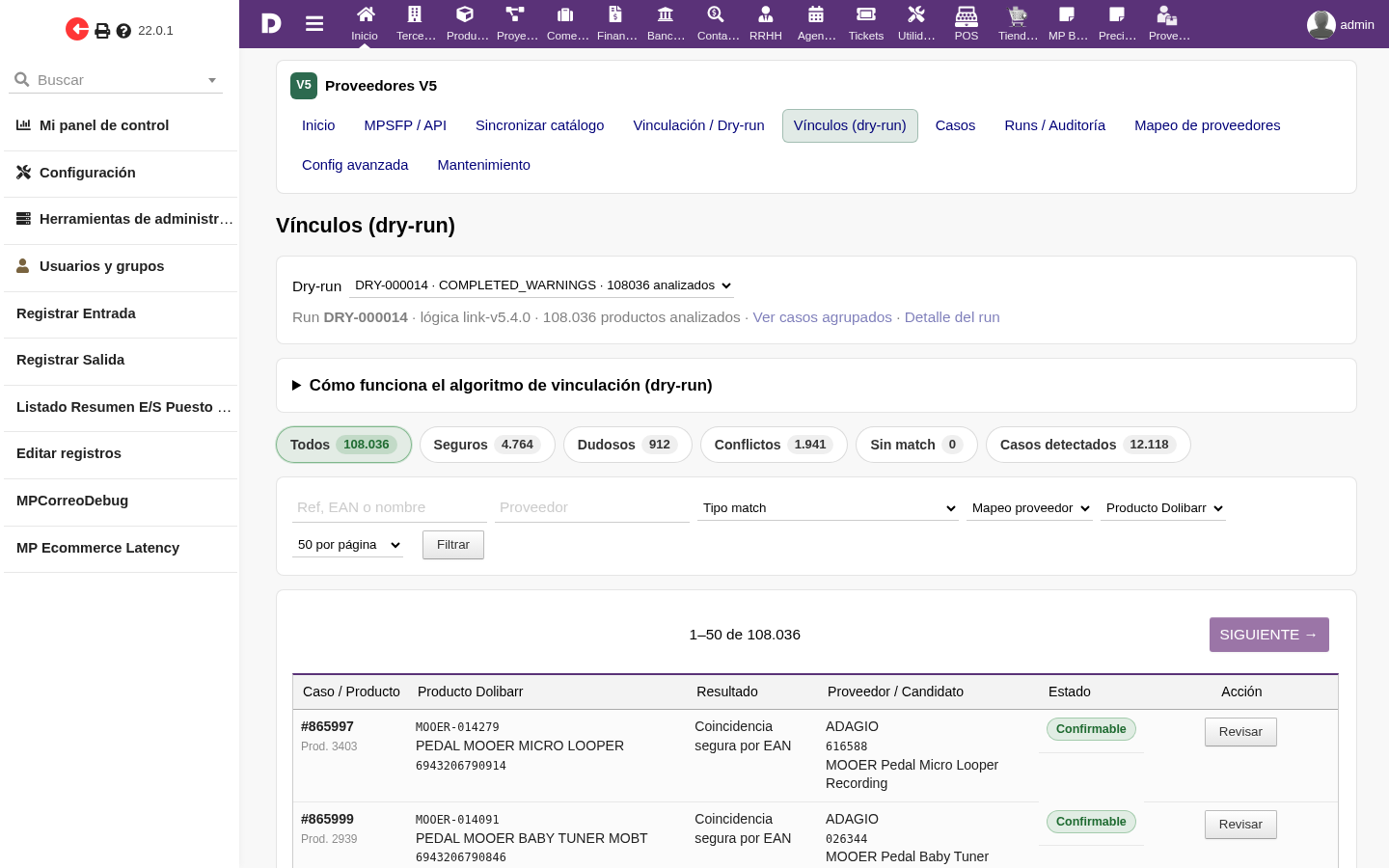This screenshot has width=1389, height=868.
Task: Click the Filtrar button
Action: coord(453,545)
